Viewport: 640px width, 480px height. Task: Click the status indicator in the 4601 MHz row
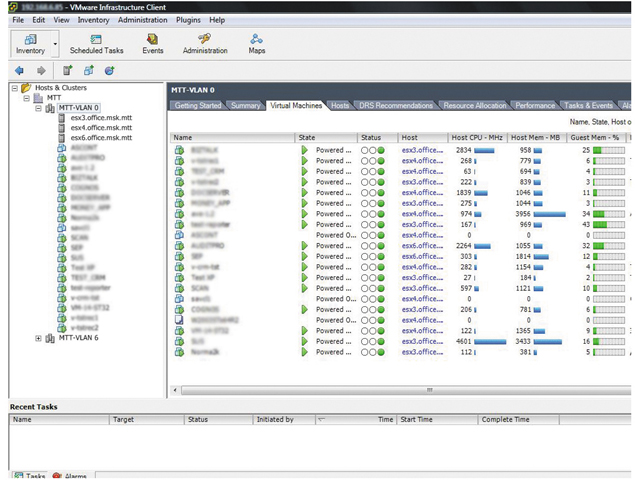pyautogui.click(x=372, y=342)
